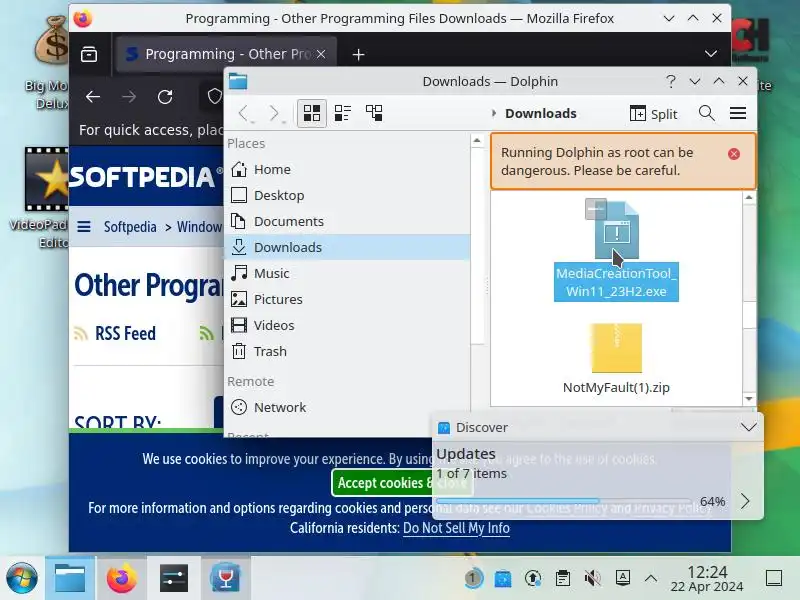Open Softpedia hamburger menu

tap(84, 226)
